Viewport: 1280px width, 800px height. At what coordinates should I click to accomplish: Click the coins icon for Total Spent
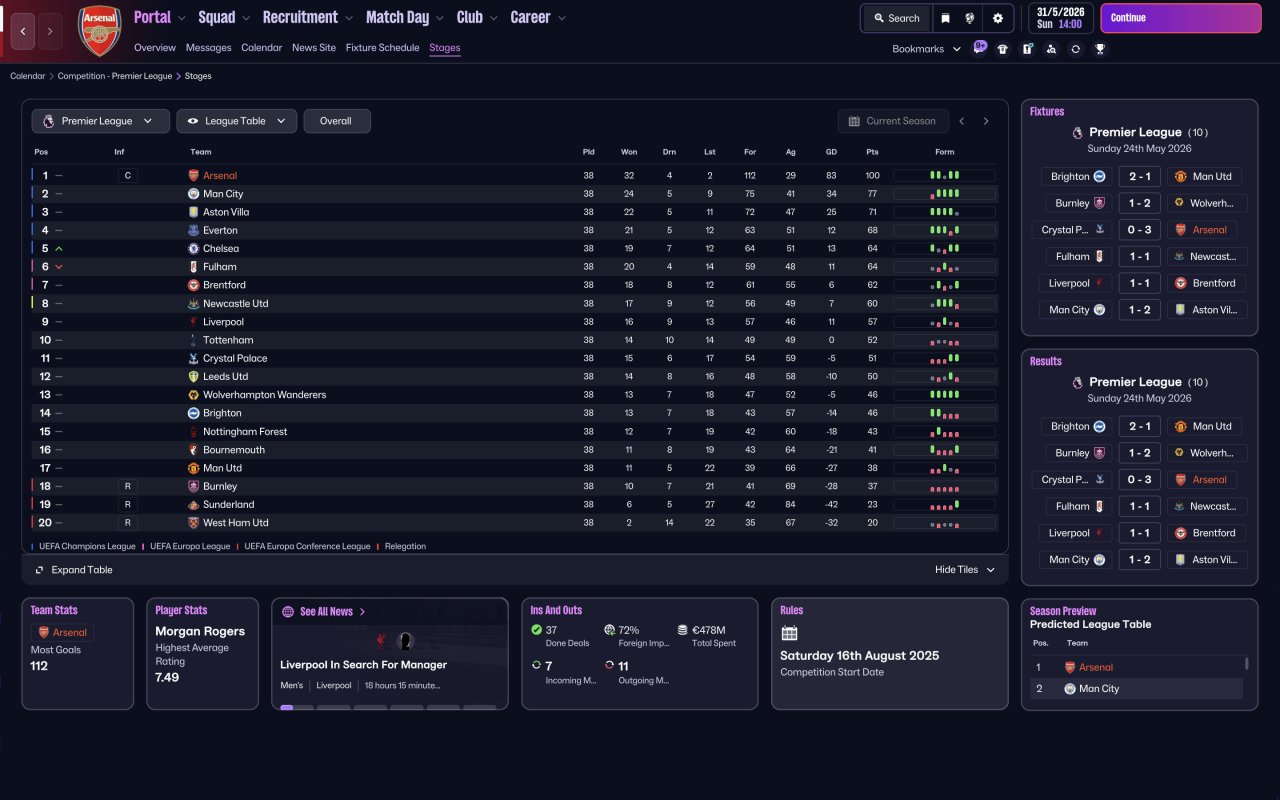coord(682,630)
